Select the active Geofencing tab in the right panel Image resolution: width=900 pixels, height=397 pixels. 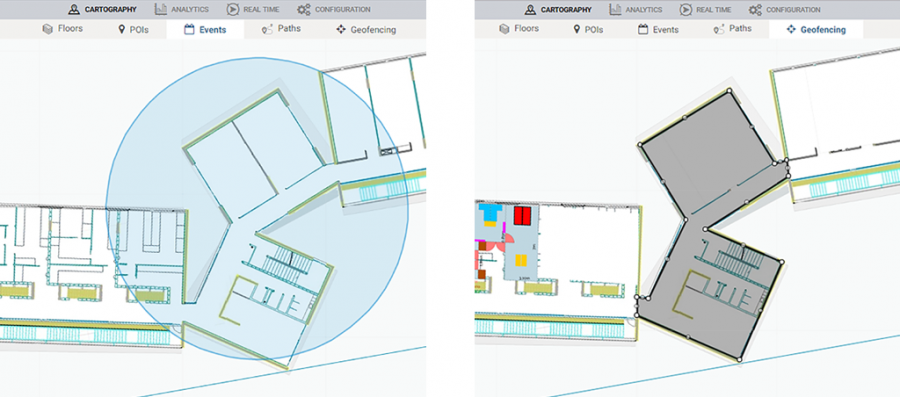click(816, 30)
